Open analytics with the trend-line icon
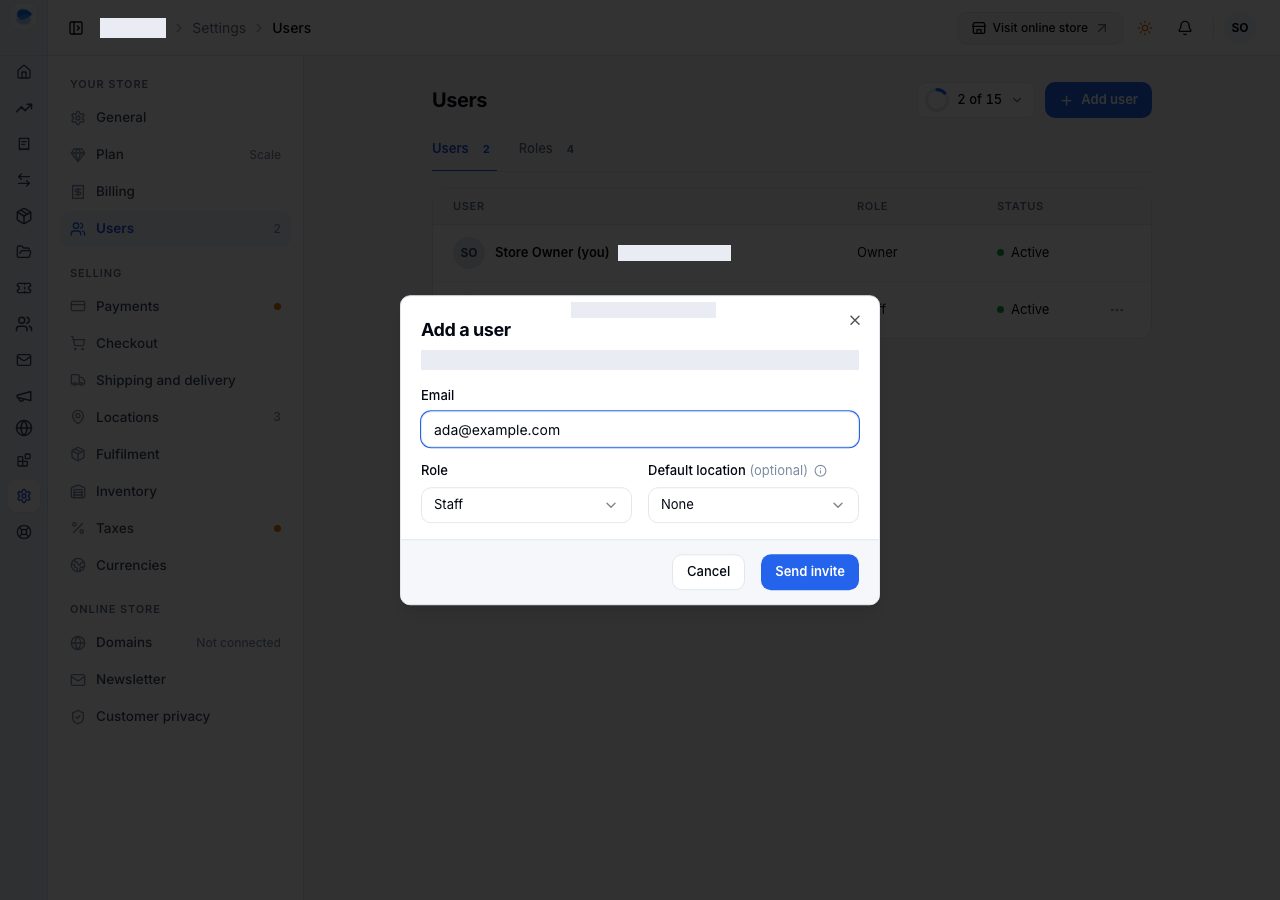This screenshot has height=900, width=1280. (x=24, y=108)
